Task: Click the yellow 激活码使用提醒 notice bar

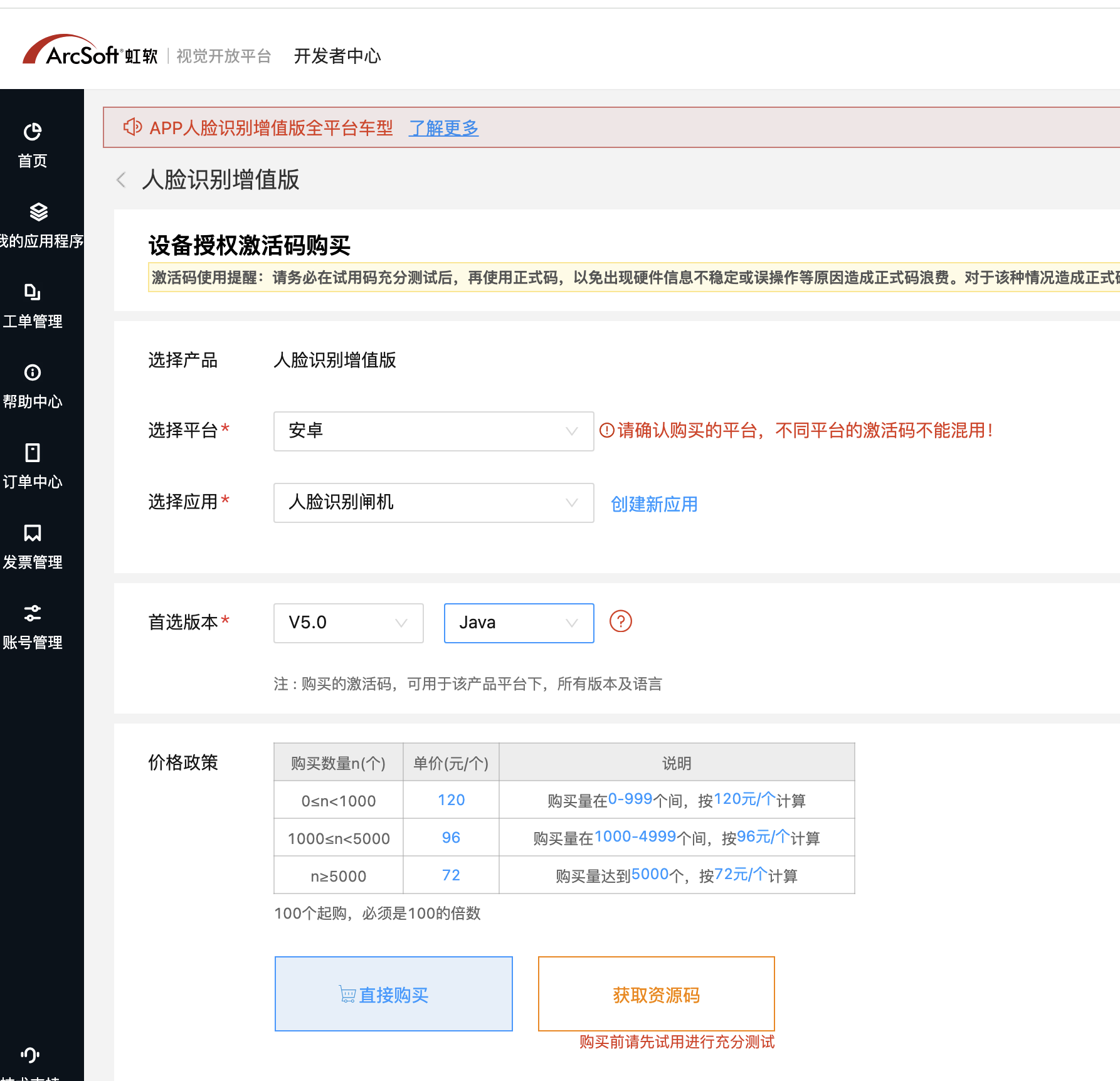Action: 634,277
